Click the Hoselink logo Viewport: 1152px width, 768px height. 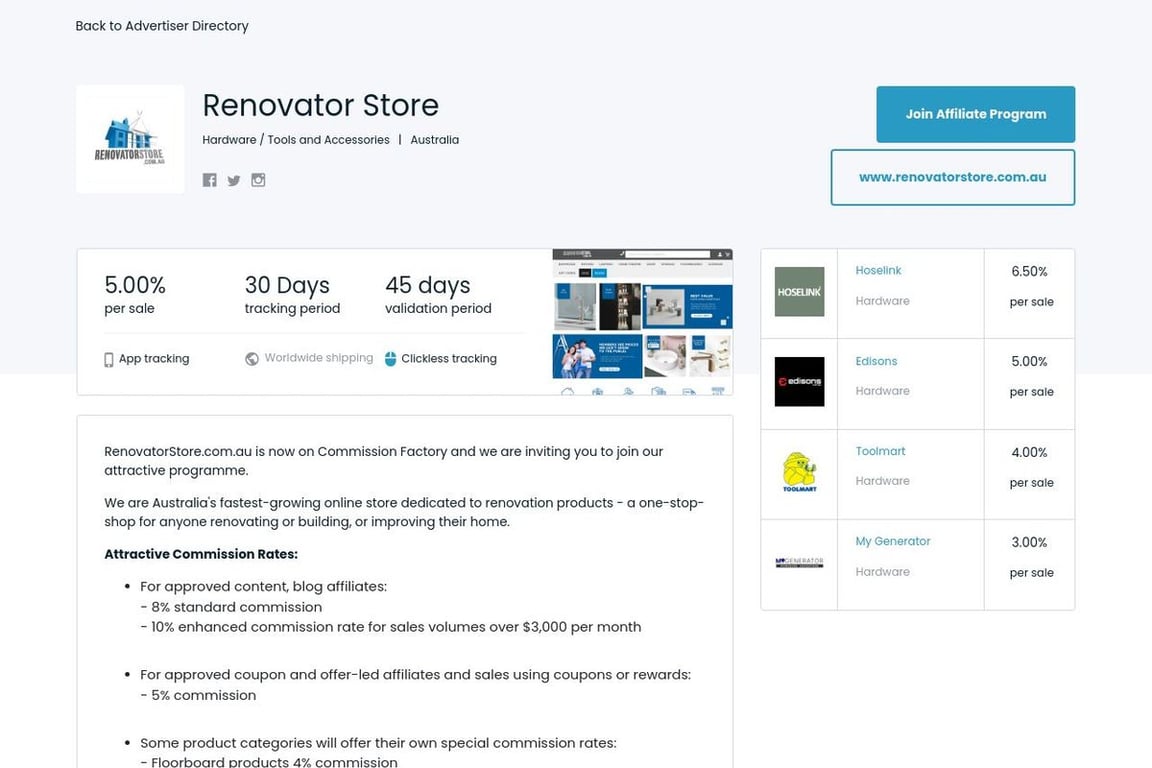coord(799,292)
